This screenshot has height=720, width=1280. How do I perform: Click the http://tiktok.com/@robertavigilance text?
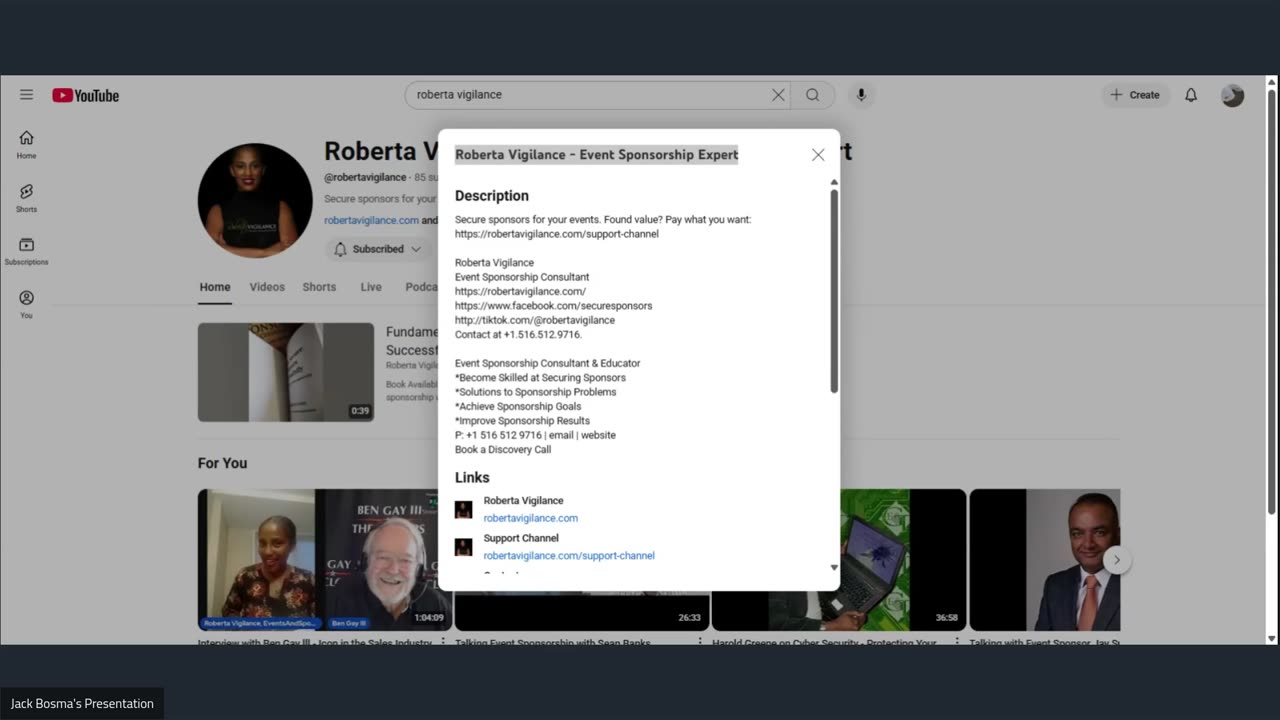click(535, 320)
